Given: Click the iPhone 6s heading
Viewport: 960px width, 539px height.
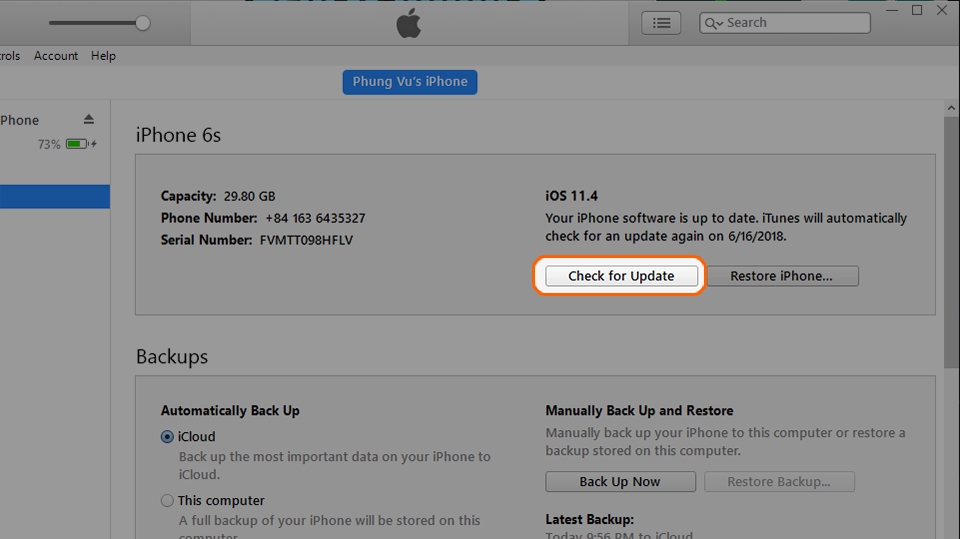Looking at the screenshot, I should (x=178, y=135).
